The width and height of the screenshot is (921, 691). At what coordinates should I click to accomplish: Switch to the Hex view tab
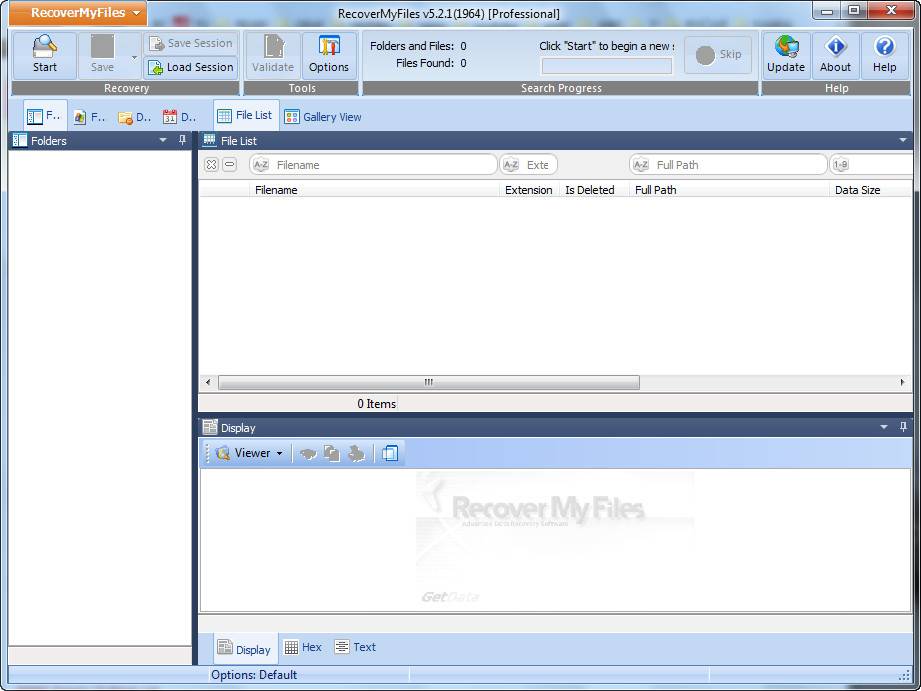[303, 647]
